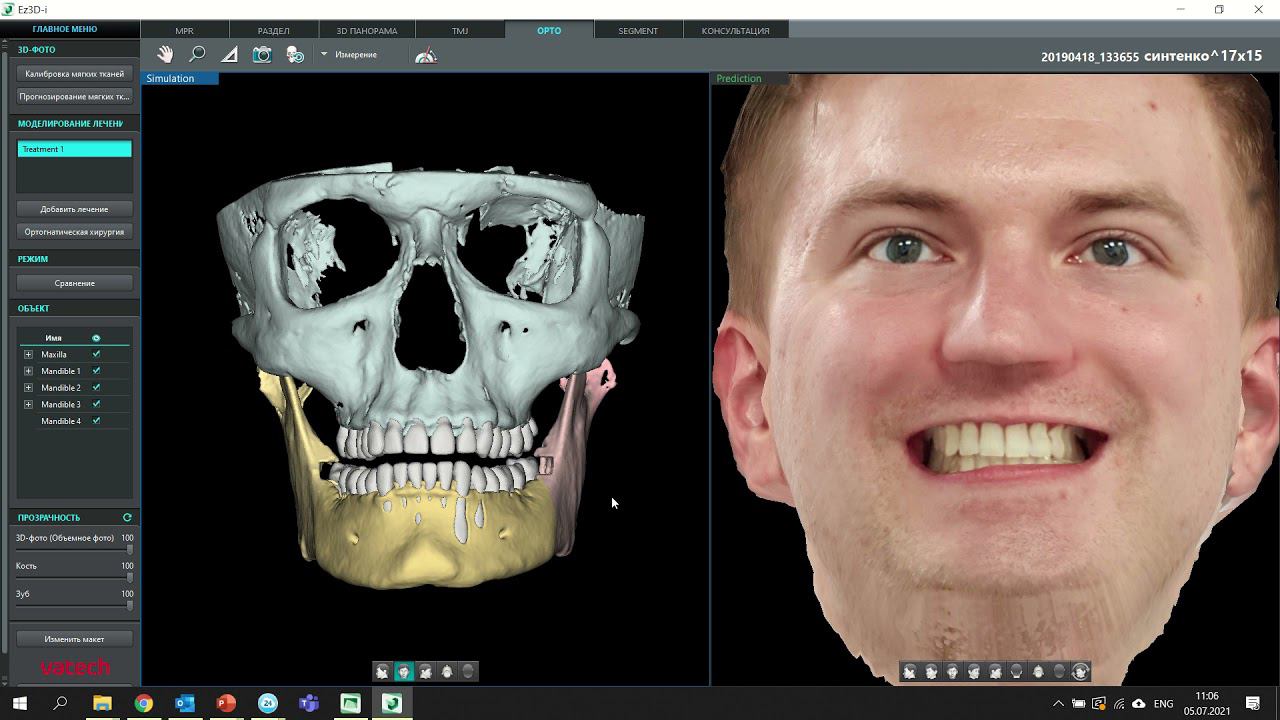The height and width of the screenshot is (720, 1280).
Task: Select Treatment 1 in treatment list
Action: (x=75, y=149)
